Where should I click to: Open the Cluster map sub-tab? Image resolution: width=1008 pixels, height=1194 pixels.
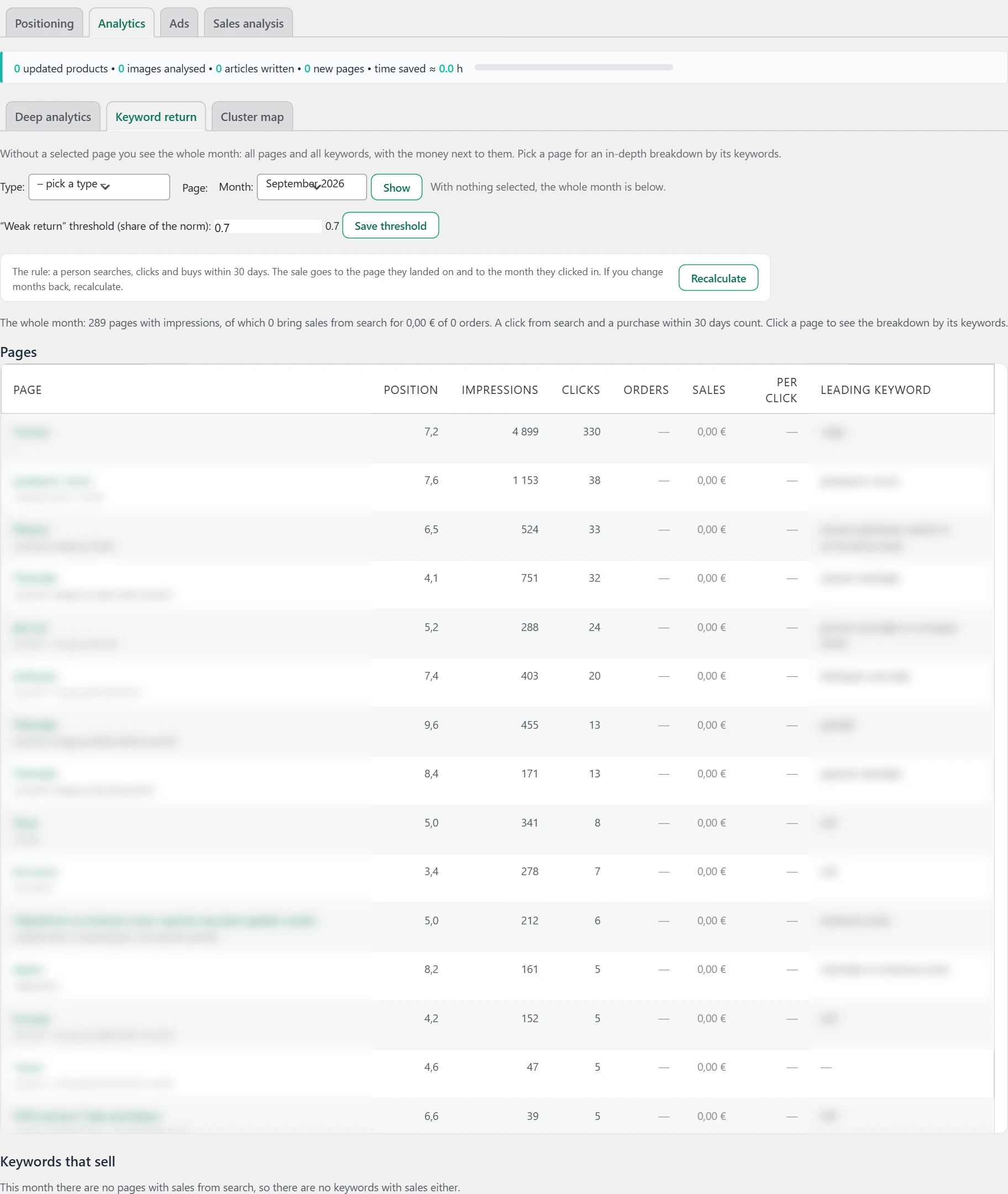(x=252, y=117)
